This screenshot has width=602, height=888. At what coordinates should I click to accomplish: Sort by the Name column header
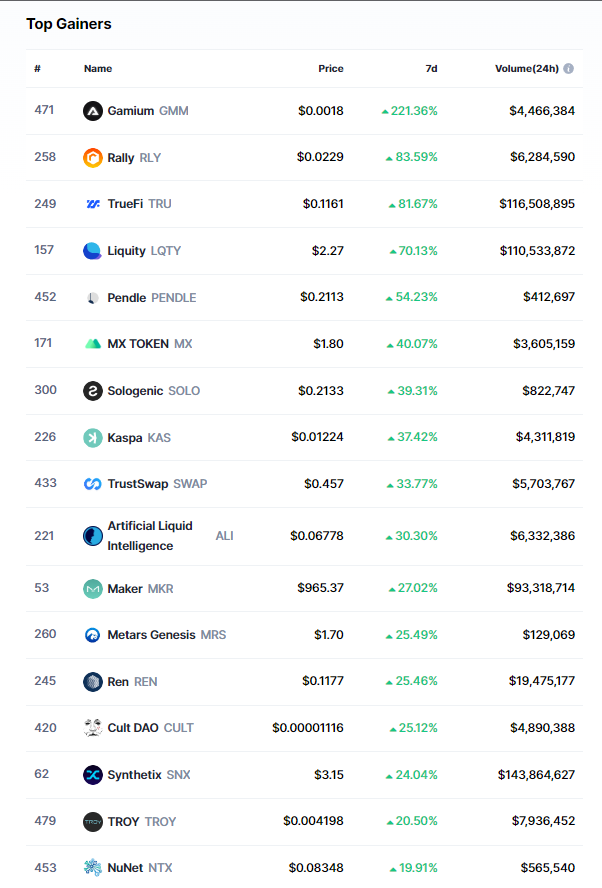point(98,69)
